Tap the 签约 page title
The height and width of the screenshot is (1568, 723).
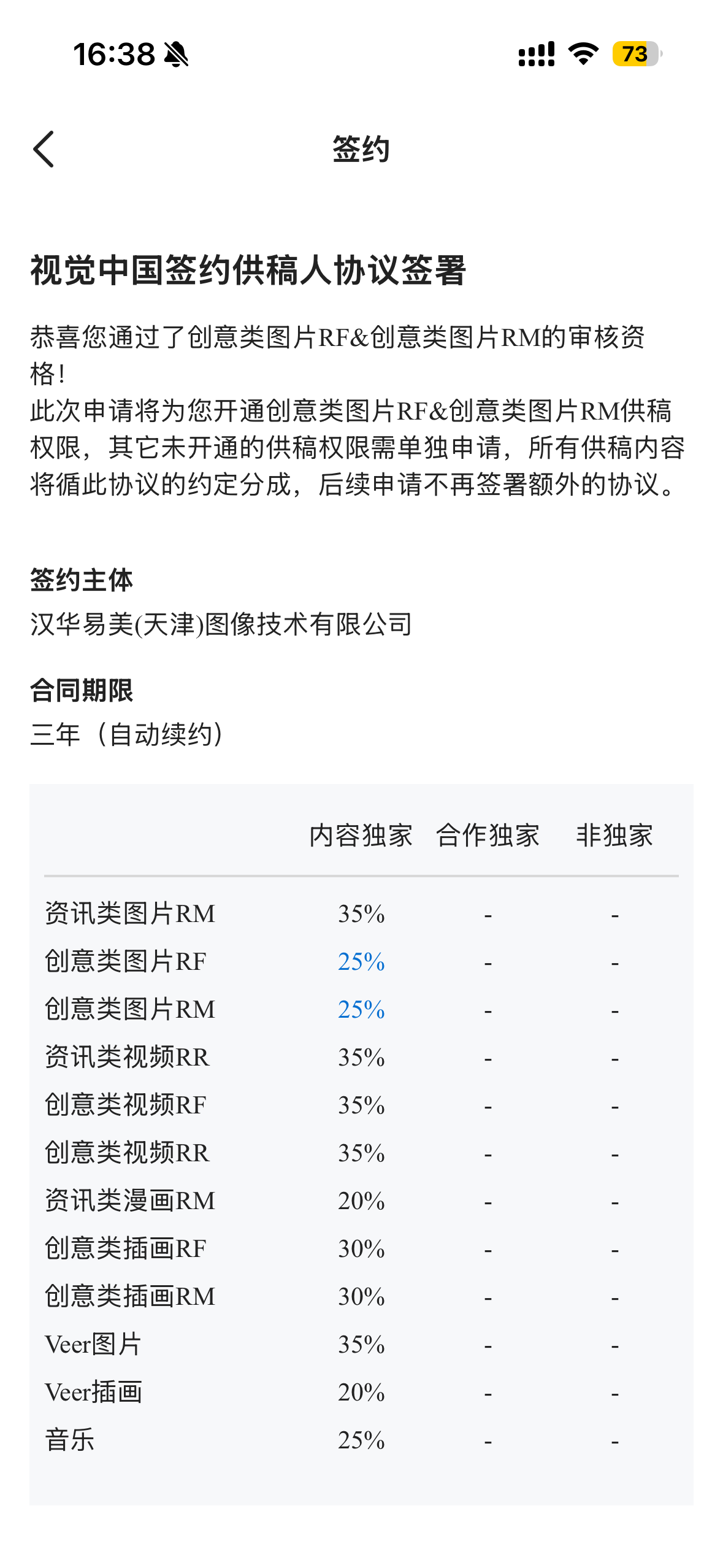(x=361, y=149)
